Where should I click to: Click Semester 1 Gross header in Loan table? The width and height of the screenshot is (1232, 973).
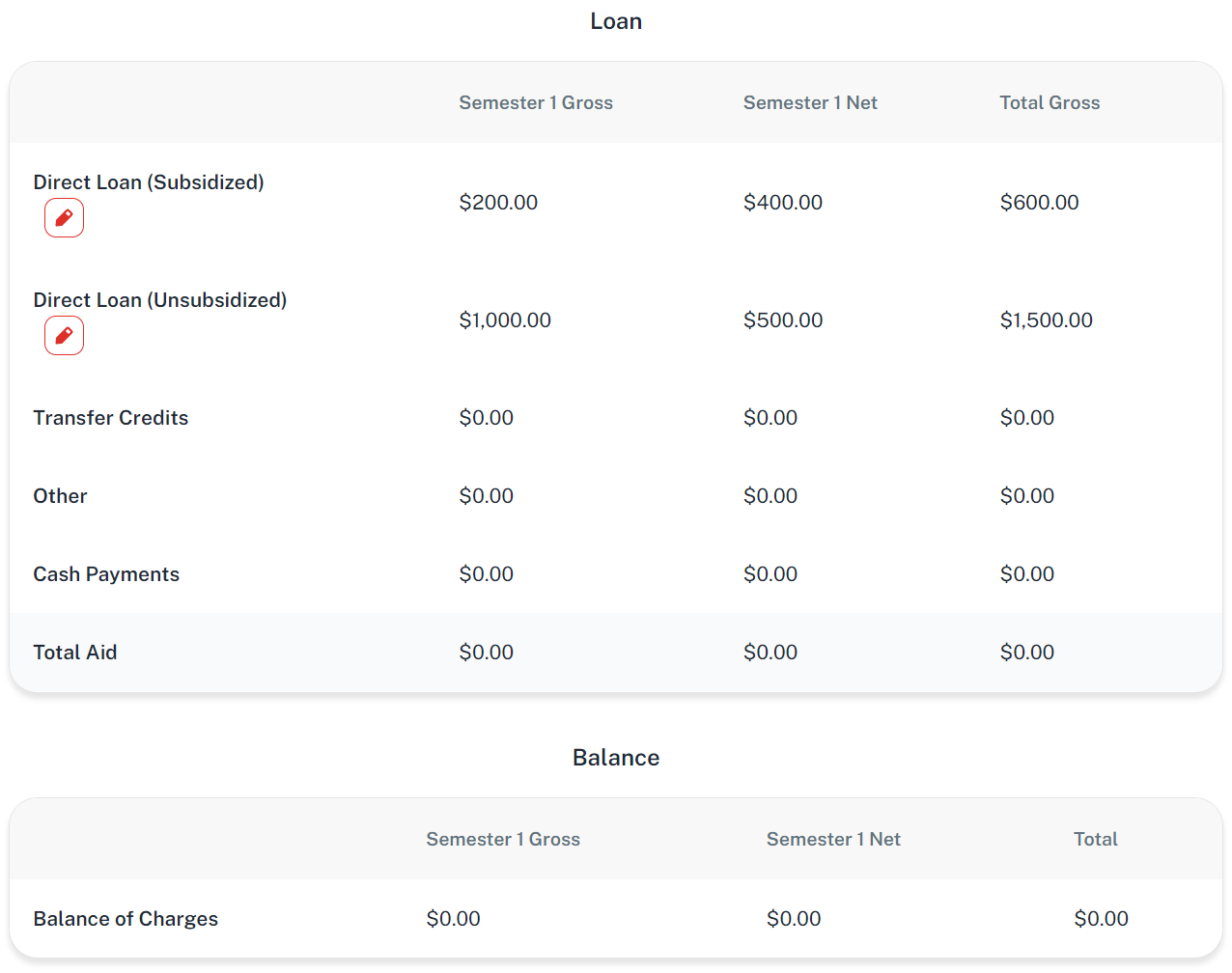[536, 102]
